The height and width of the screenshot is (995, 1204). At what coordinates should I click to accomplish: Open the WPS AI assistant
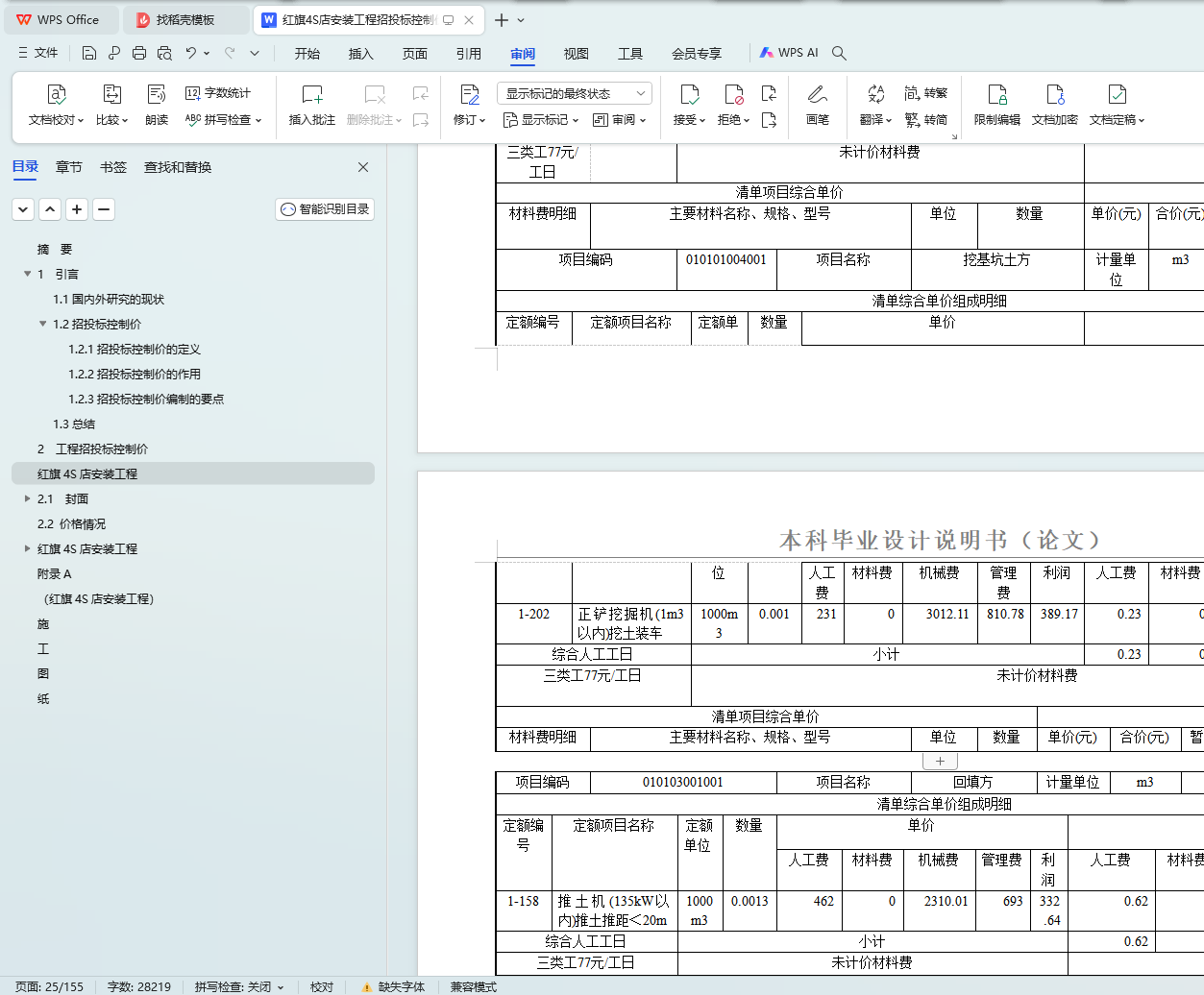point(789,53)
